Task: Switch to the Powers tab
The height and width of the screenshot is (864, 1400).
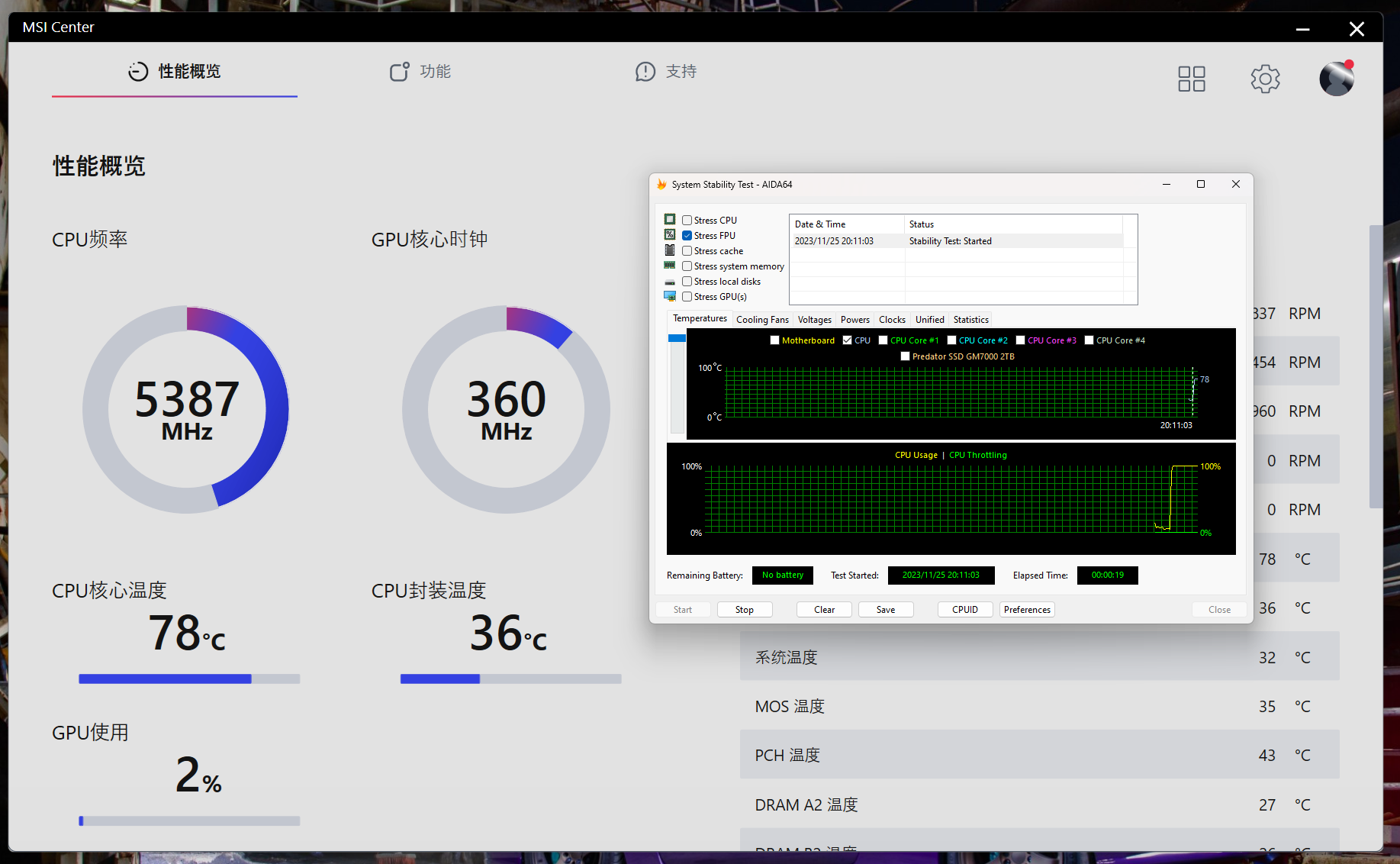Action: point(854,320)
